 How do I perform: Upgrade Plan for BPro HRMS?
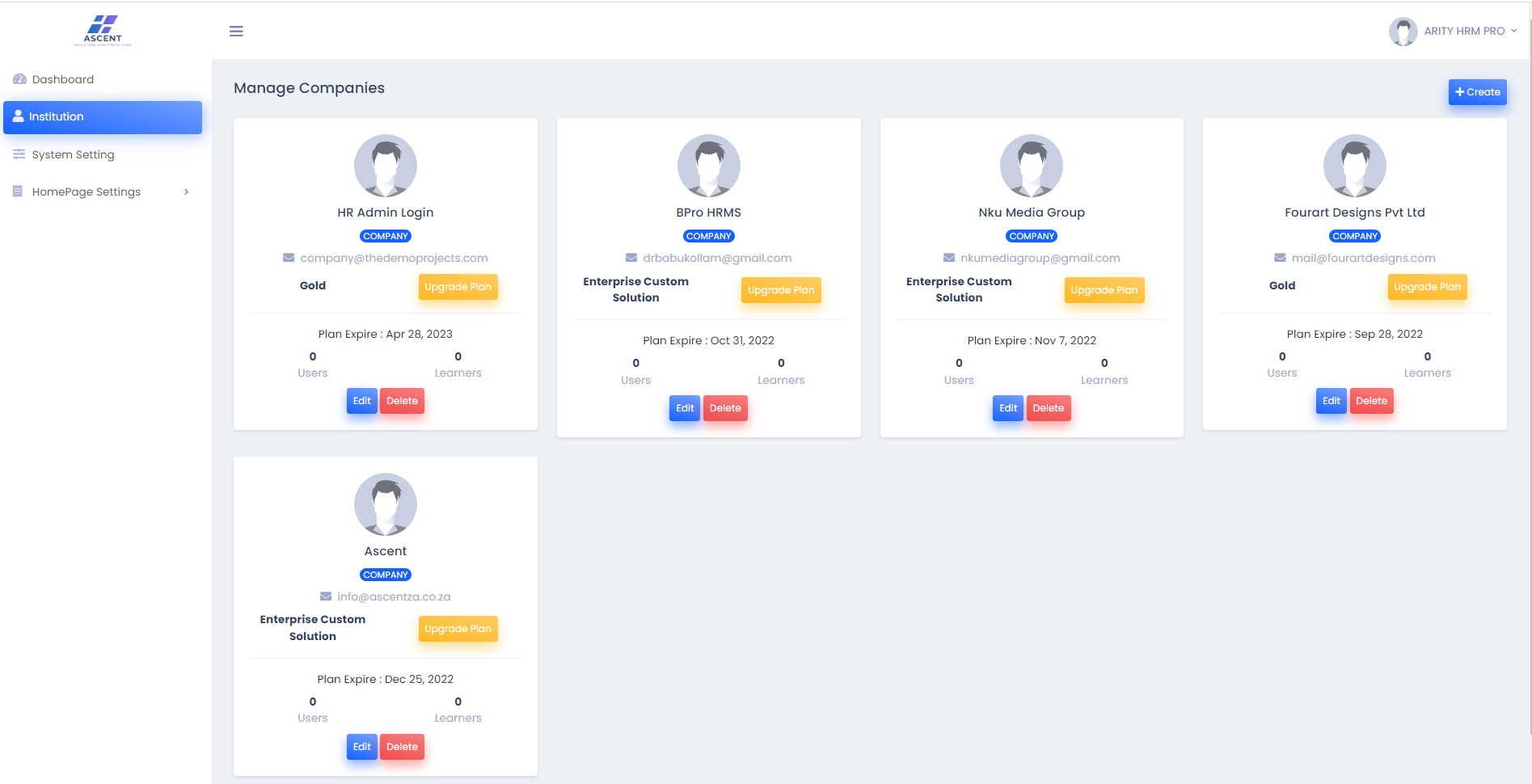point(781,290)
